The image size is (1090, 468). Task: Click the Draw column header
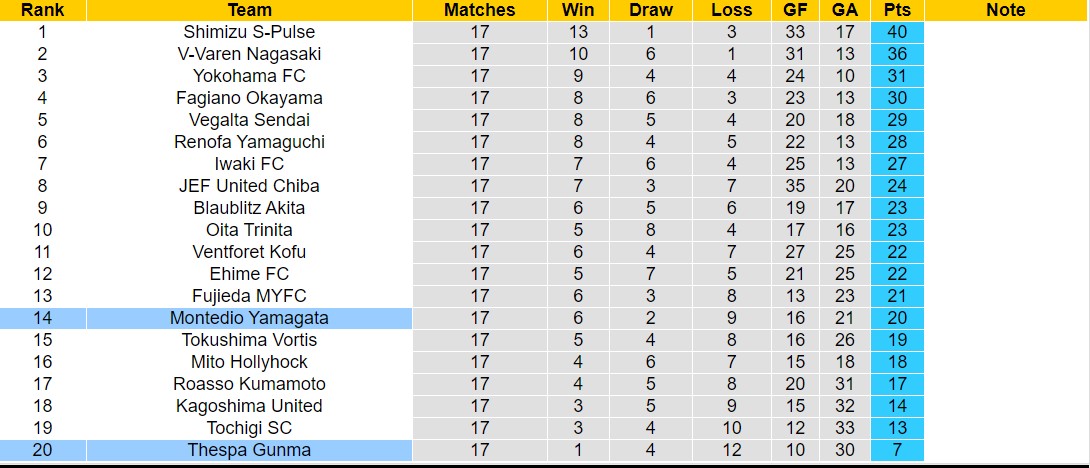tap(652, 10)
